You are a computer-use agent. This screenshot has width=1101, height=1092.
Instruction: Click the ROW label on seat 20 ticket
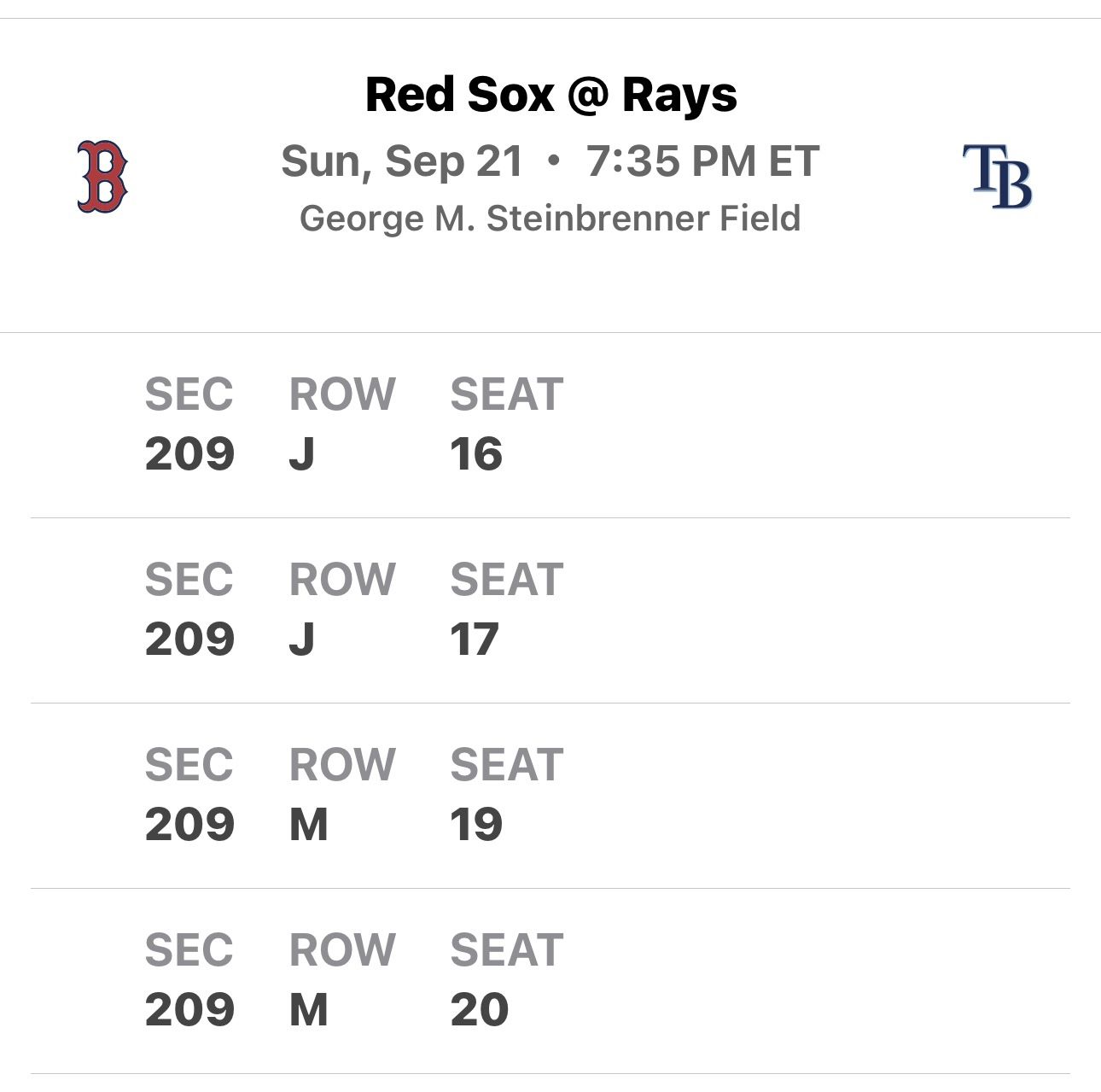342,950
